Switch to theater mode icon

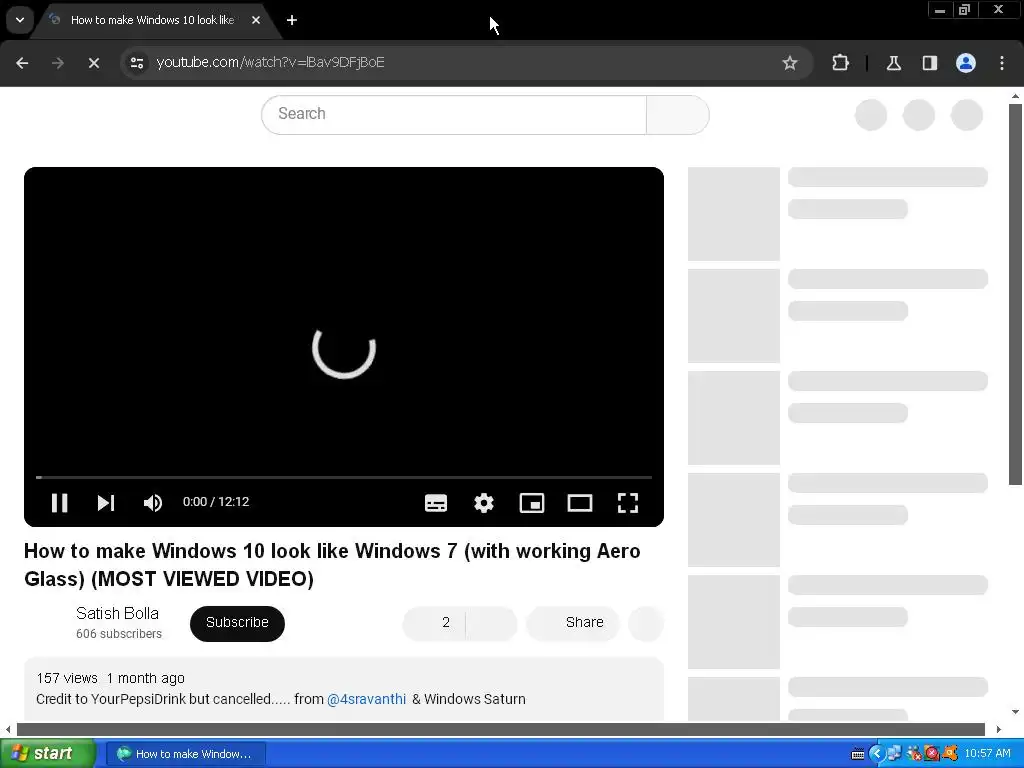coord(580,503)
